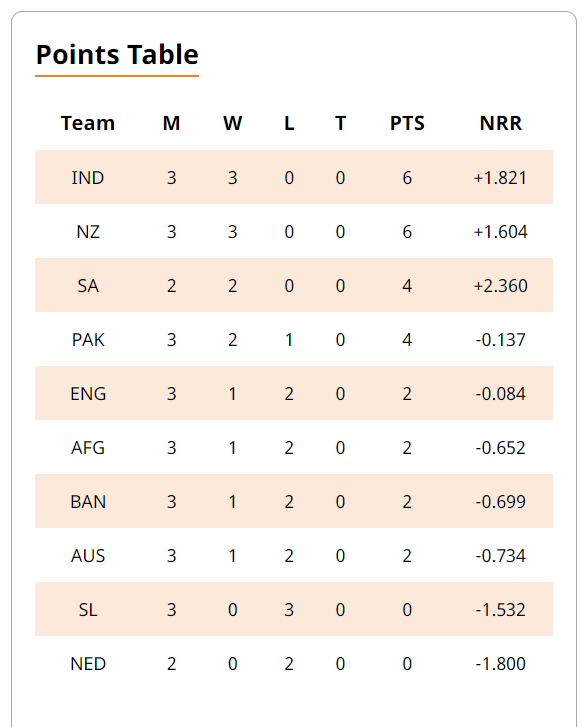This screenshot has height=727, width=582.
Task: Click the M matches column header
Action: pyautogui.click(x=172, y=123)
